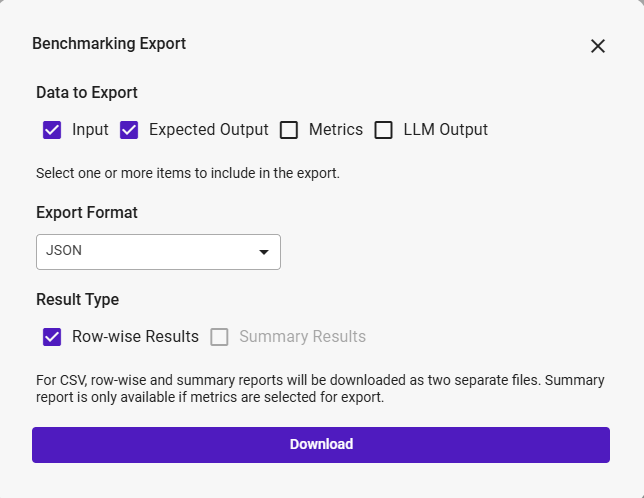This screenshot has height=498, width=644.
Task: Close the Benchmarking Export dialog
Action: click(x=598, y=46)
